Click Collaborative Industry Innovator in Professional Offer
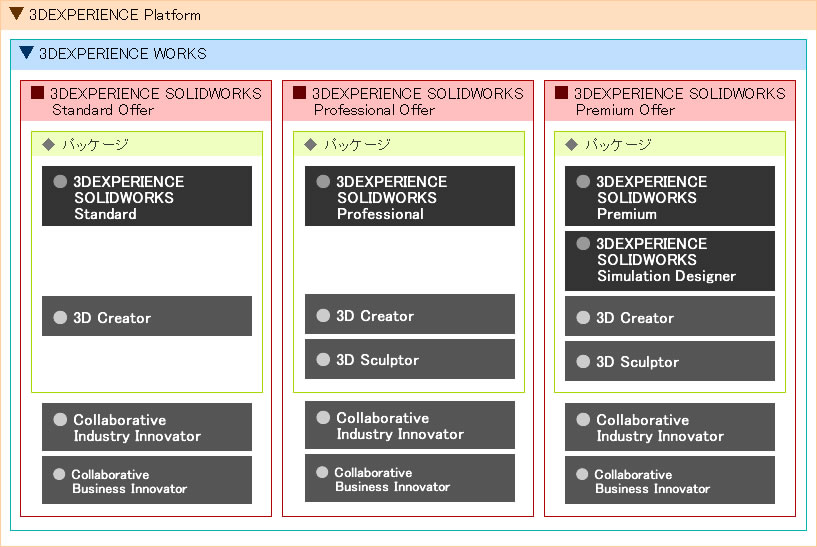Viewport: 817px width, 547px height. point(410,425)
